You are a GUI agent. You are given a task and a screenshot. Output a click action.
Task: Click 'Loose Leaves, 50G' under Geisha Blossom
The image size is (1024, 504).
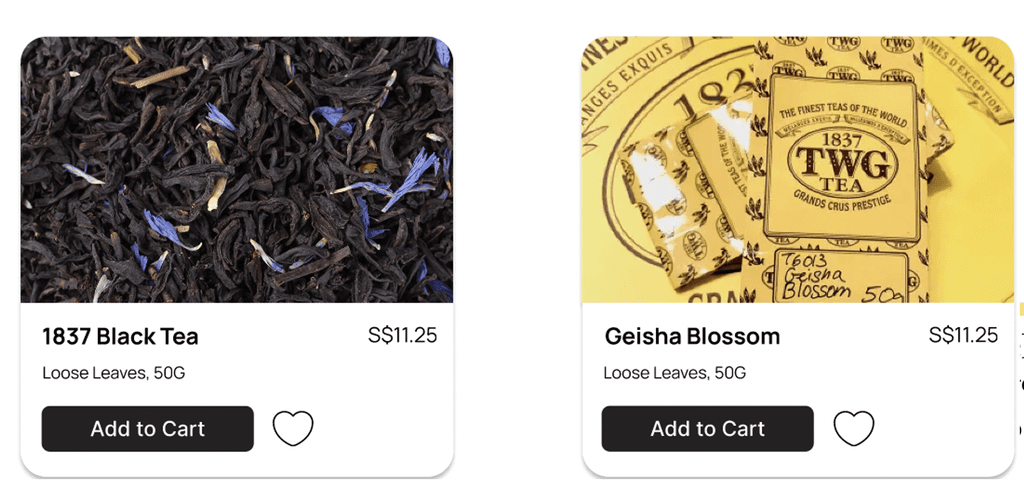pyautogui.click(x=675, y=373)
